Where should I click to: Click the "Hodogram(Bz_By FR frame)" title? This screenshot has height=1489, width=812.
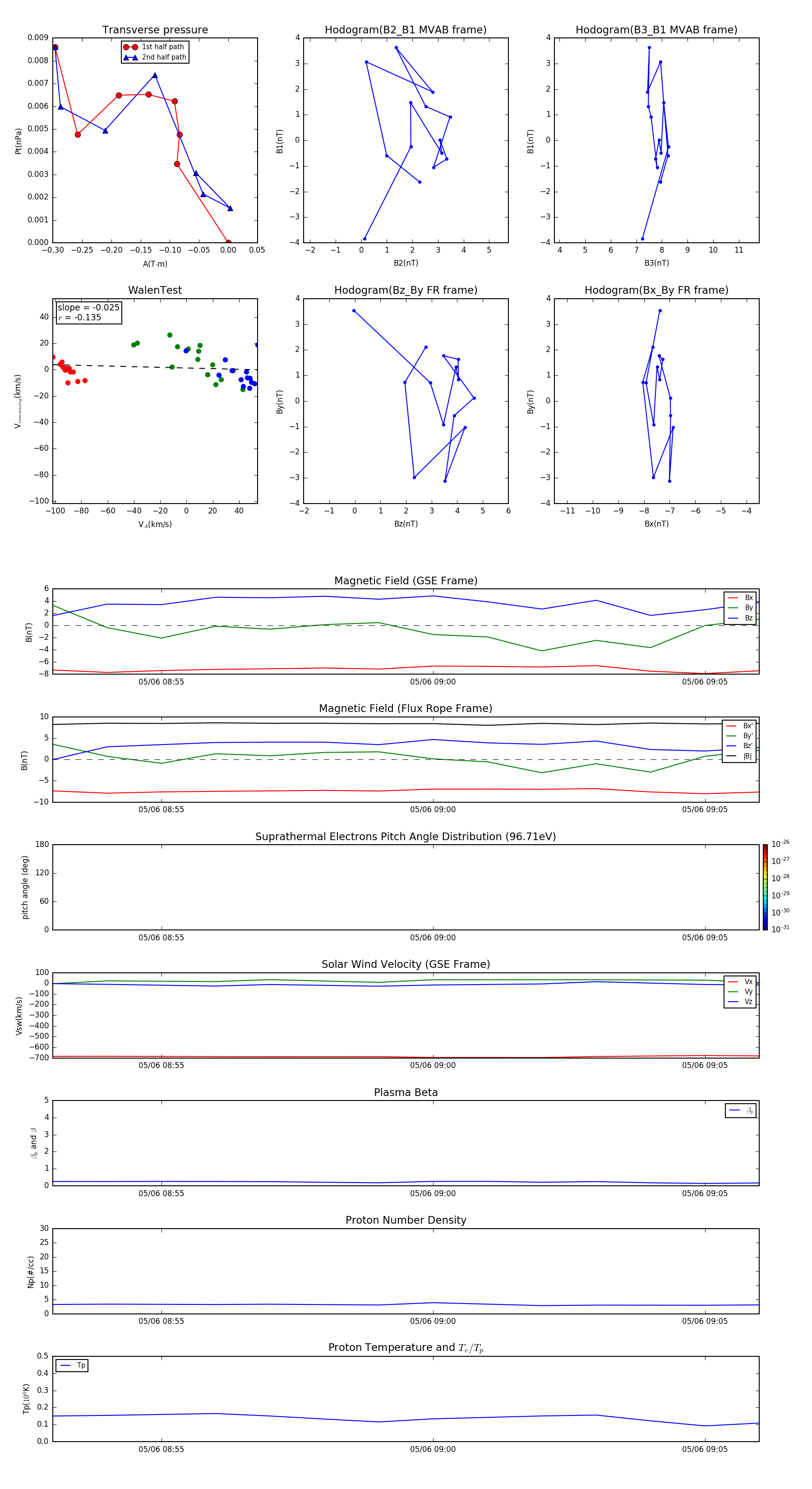pyautogui.click(x=406, y=290)
